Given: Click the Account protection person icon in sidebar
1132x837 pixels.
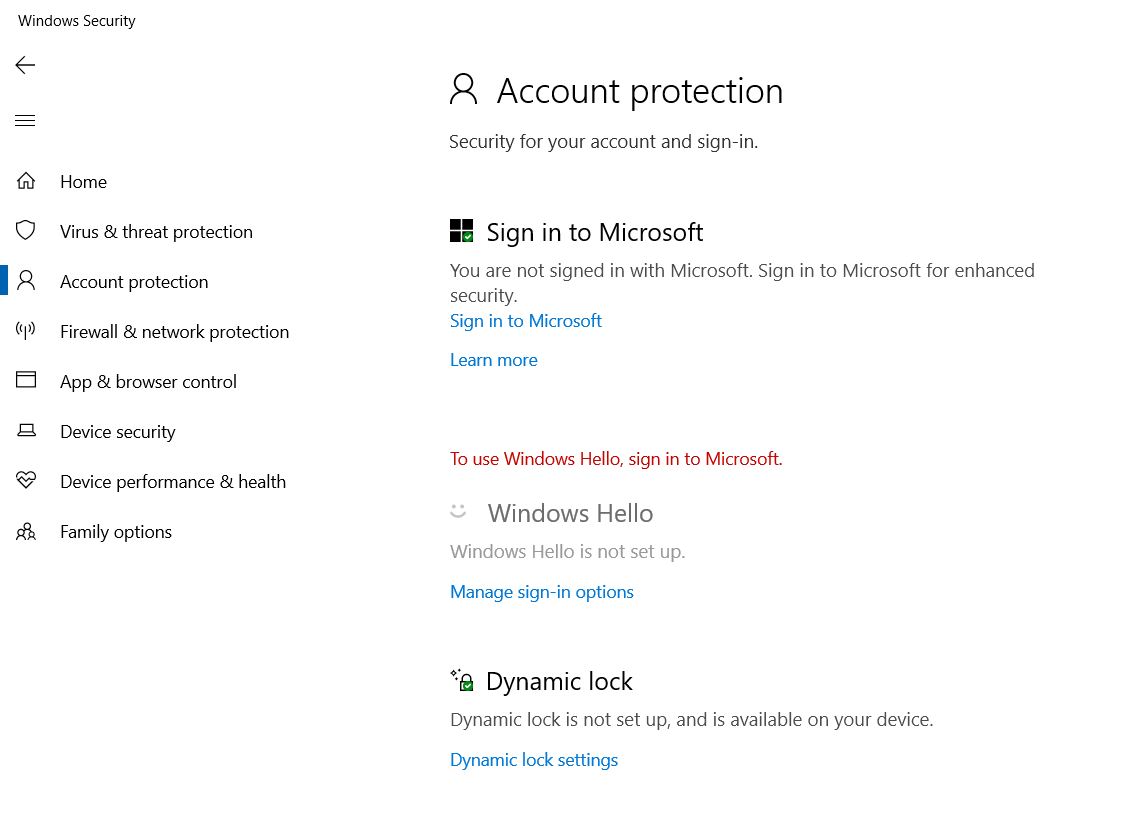Looking at the screenshot, I should click(x=26, y=281).
